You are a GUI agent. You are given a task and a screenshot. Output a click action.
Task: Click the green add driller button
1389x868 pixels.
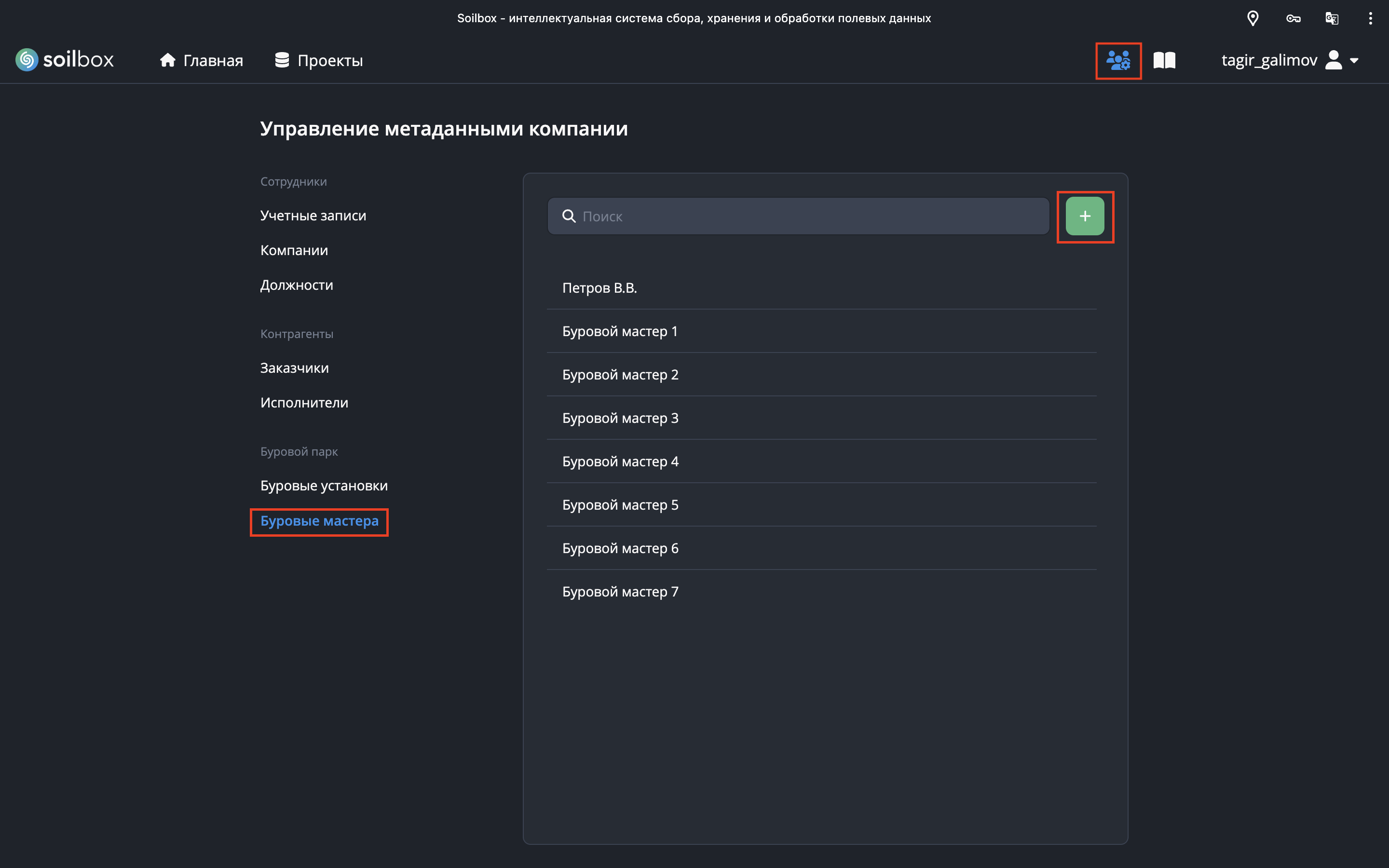point(1084,217)
